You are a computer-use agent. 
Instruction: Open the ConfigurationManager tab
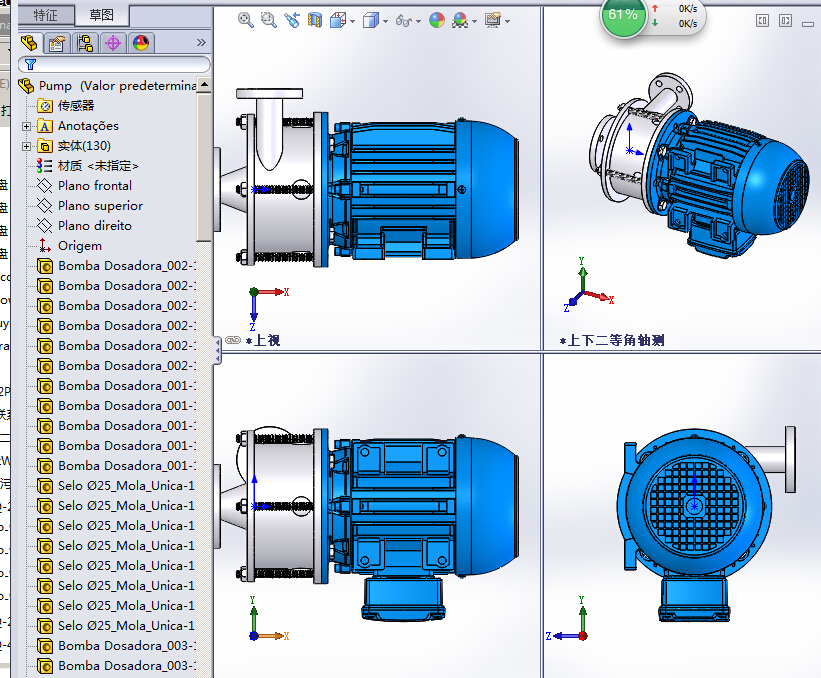[85, 43]
